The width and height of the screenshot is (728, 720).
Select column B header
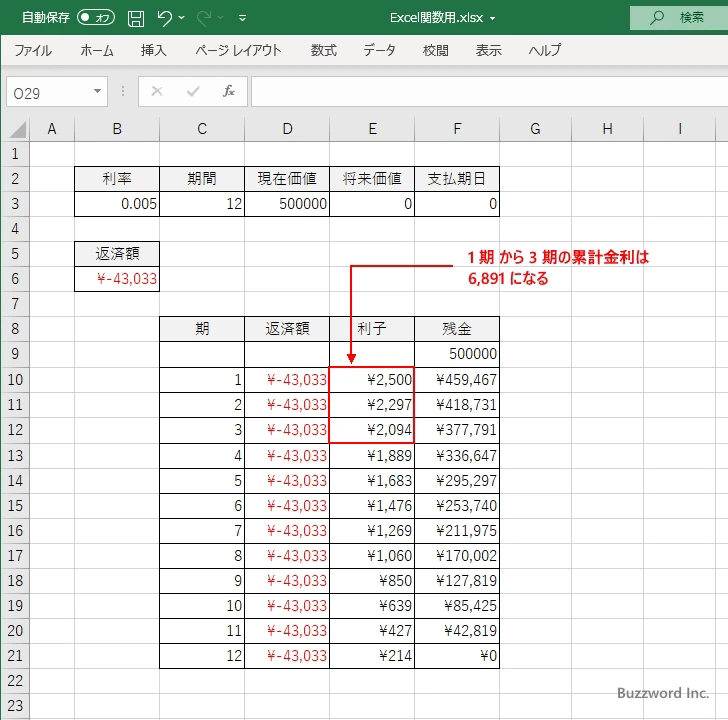coord(117,129)
